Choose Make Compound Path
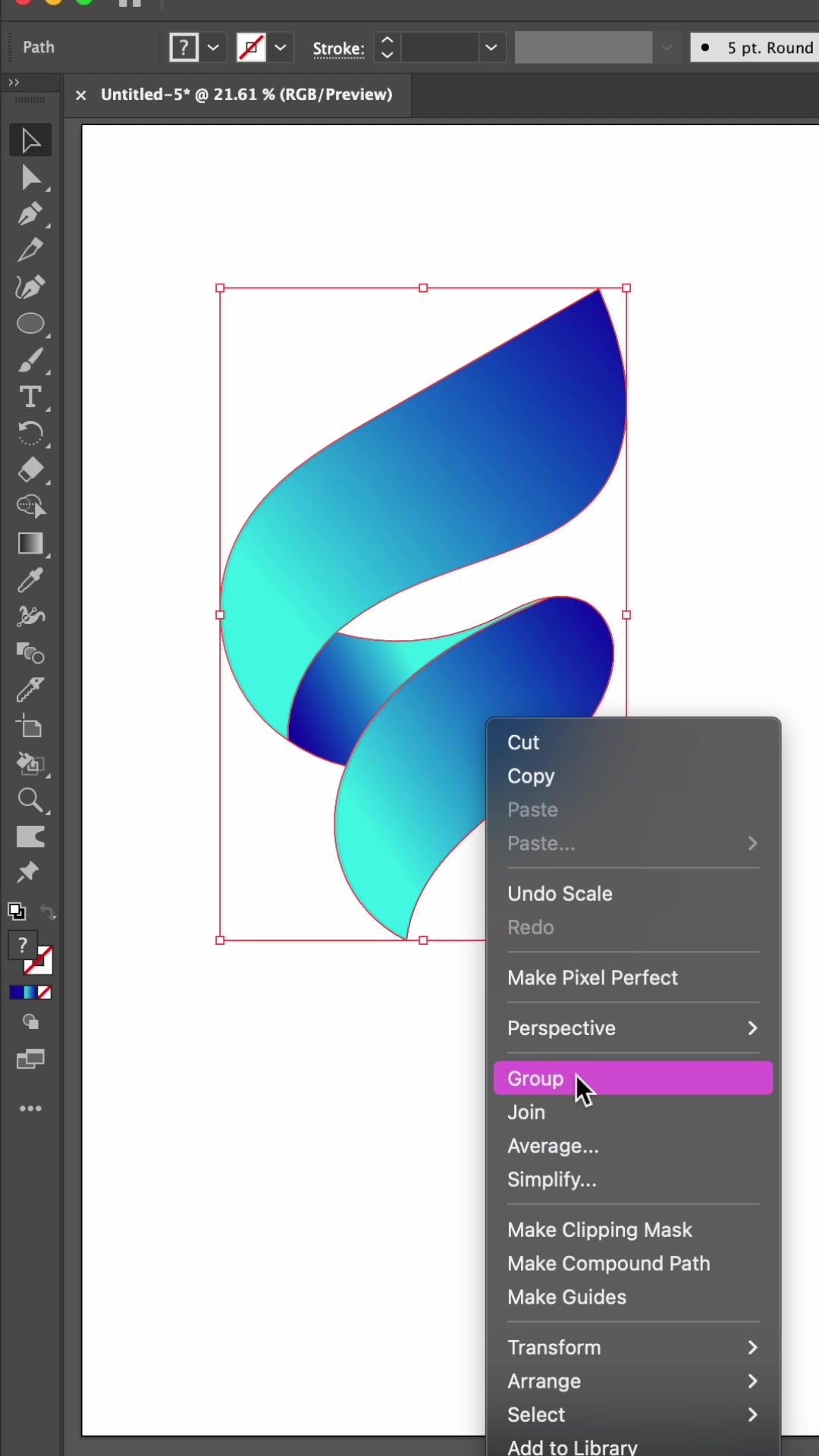This screenshot has height=1456, width=819. [x=633, y=1263]
